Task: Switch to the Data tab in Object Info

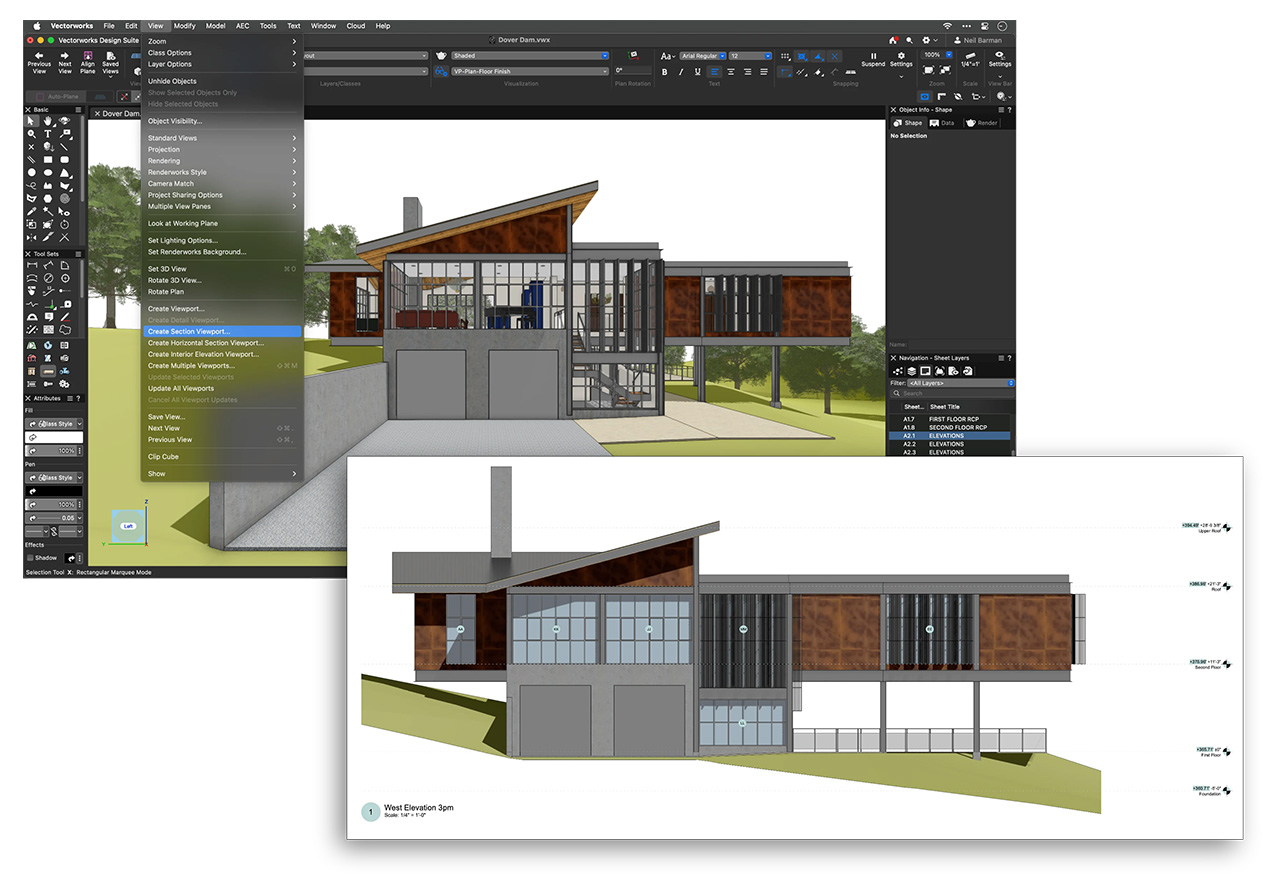Action: (x=942, y=123)
